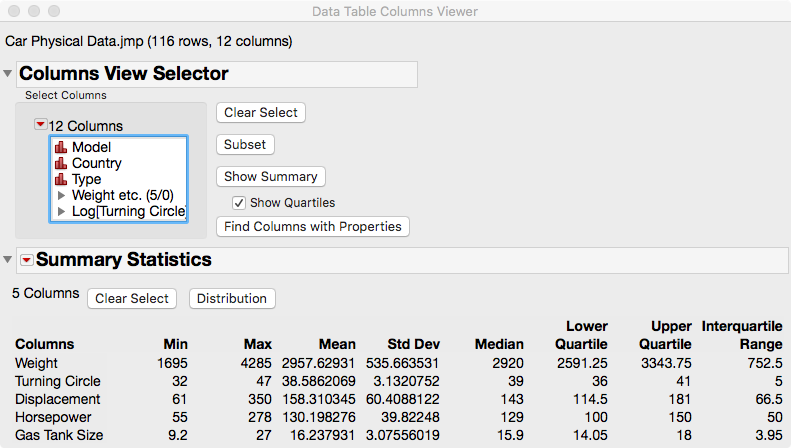Expand the Weight etc. column group
This screenshot has width=791, height=448.
(x=62, y=195)
